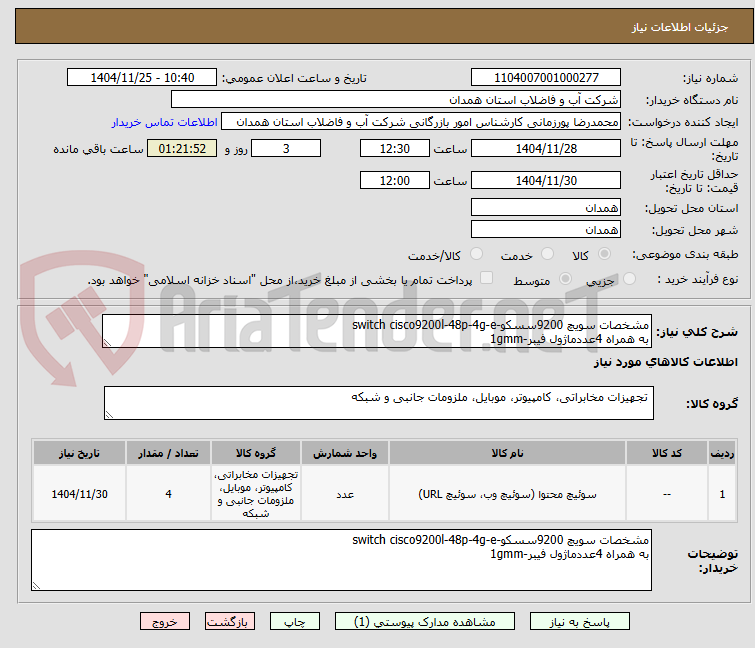Click the item name cell سوئیچ محتوا
Screen dimensions: 755x648
(x=508, y=494)
